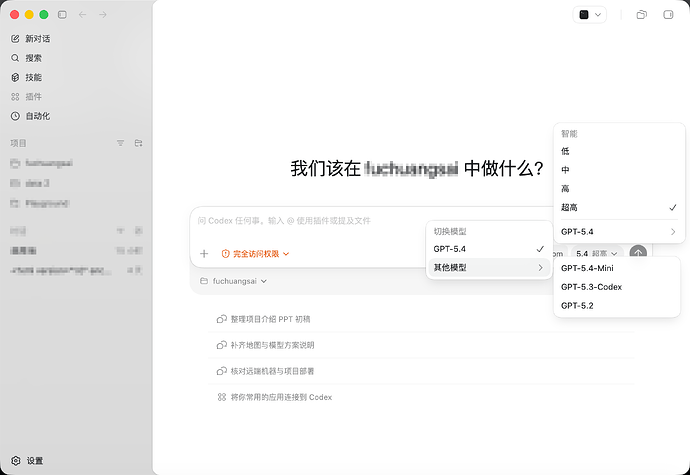Choose GPT-5.4-Mini model
Viewport: 690px width, 475px height.
point(617,268)
